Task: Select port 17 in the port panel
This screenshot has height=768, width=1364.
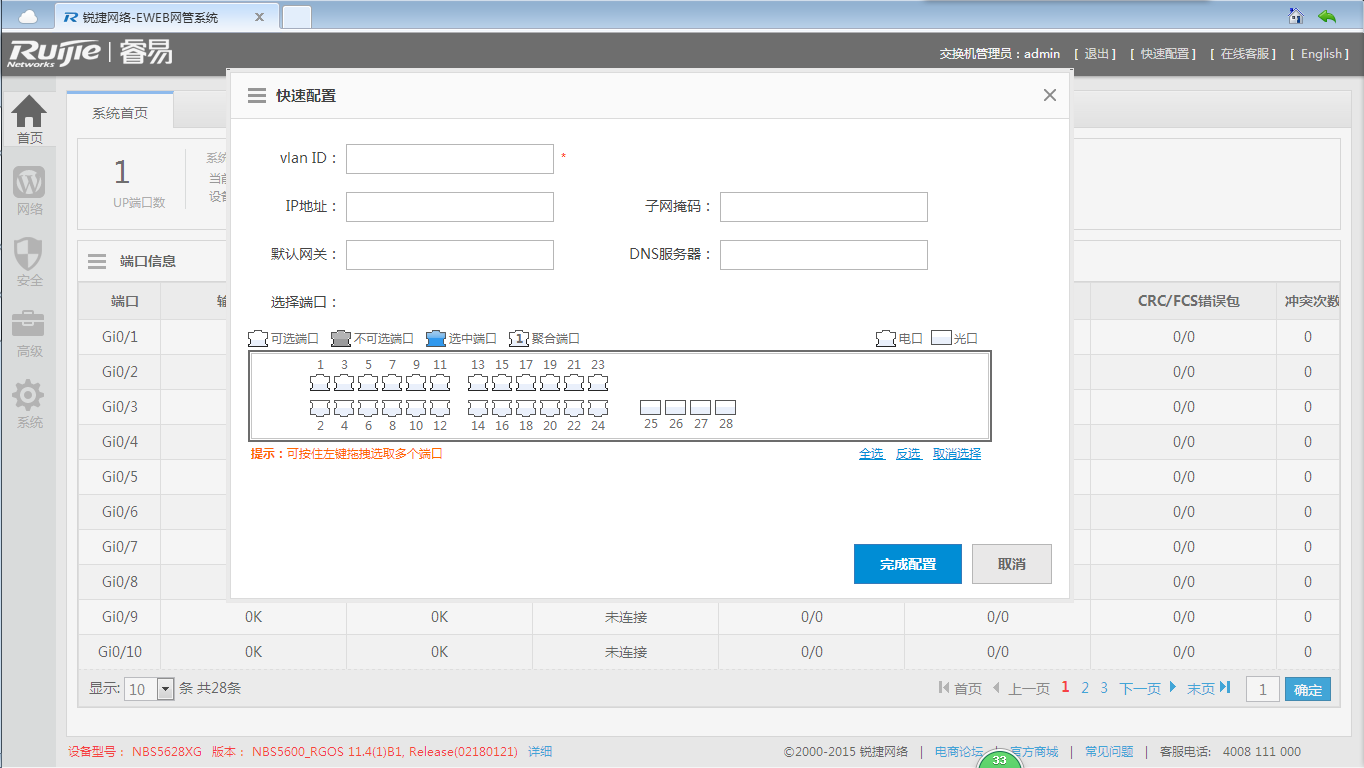Action: [x=526, y=383]
